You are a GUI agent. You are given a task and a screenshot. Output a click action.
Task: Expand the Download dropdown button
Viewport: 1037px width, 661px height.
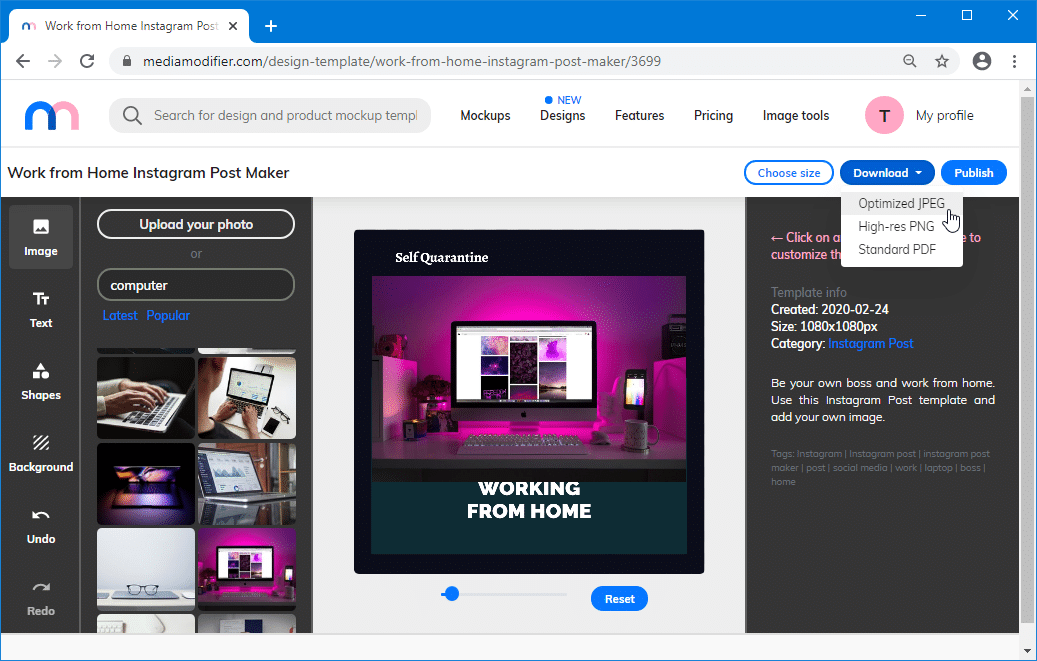(887, 173)
